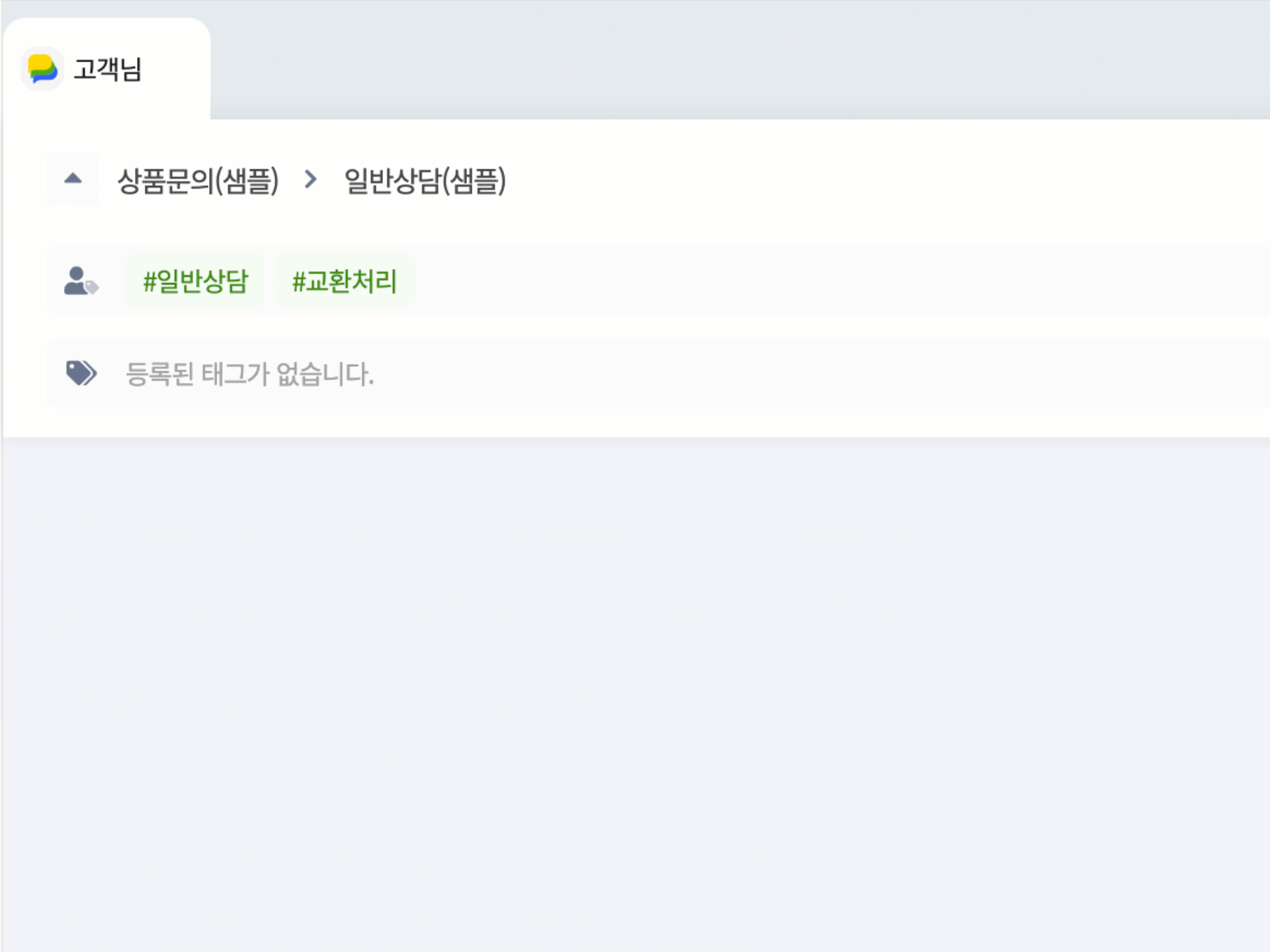Viewport: 1270px width, 952px height.
Task: Click the yellow chat bubble logo icon
Action: 42,69
